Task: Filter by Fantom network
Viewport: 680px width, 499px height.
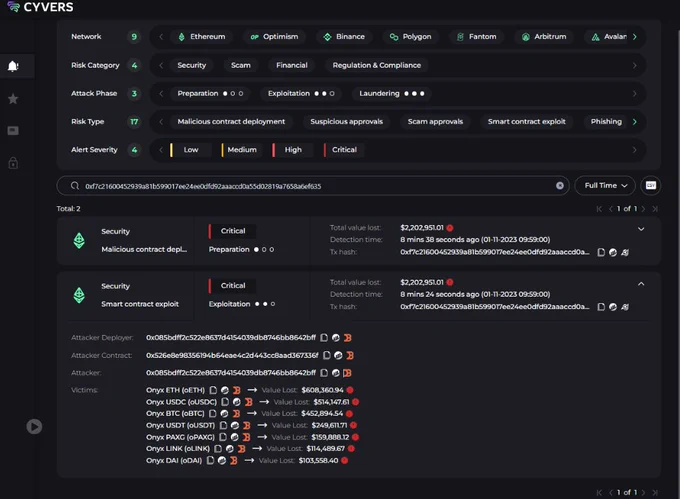Action: point(476,37)
